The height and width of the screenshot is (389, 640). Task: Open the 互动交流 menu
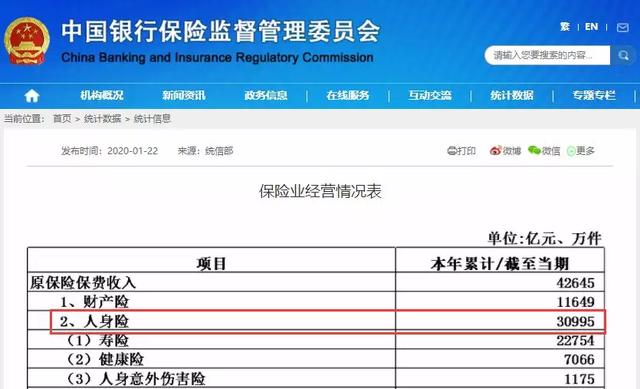click(430, 96)
